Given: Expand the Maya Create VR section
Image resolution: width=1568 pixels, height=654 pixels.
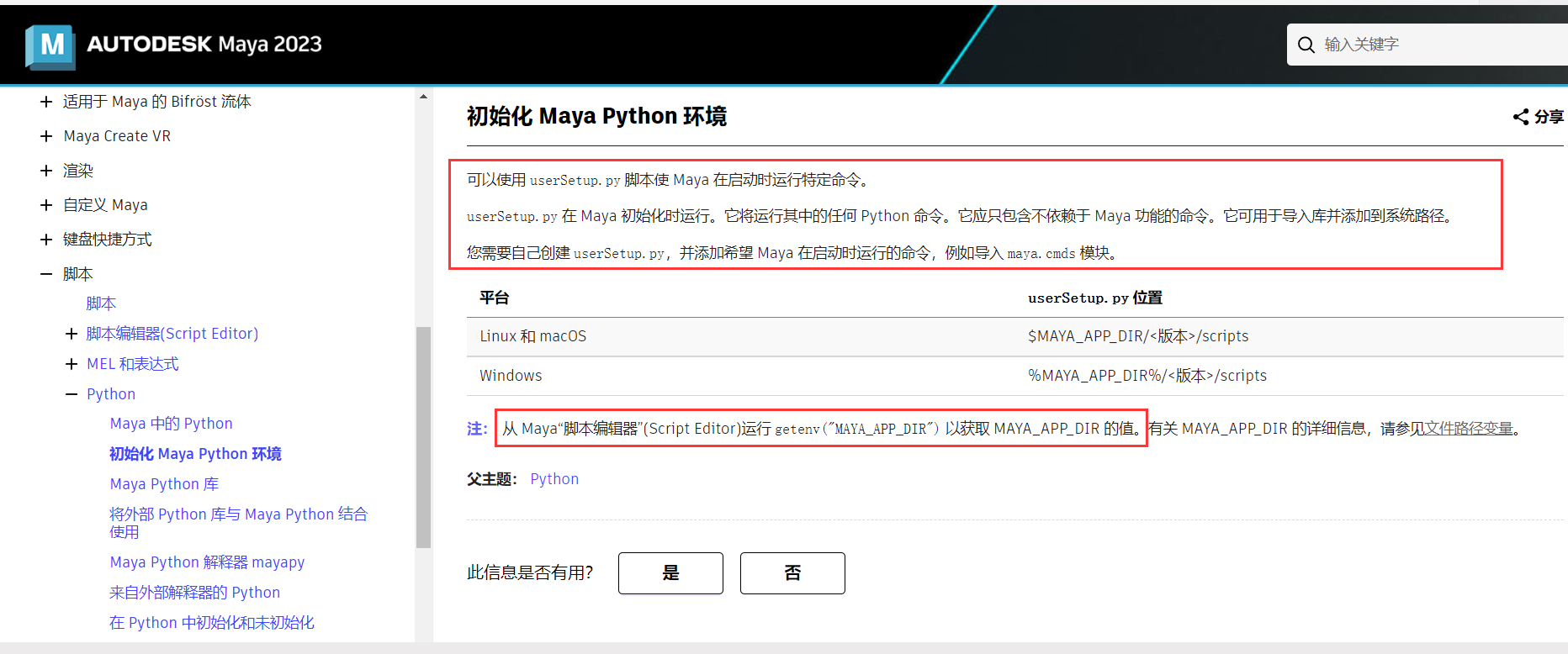Looking at the screenshot, I should tap(46, 136).
